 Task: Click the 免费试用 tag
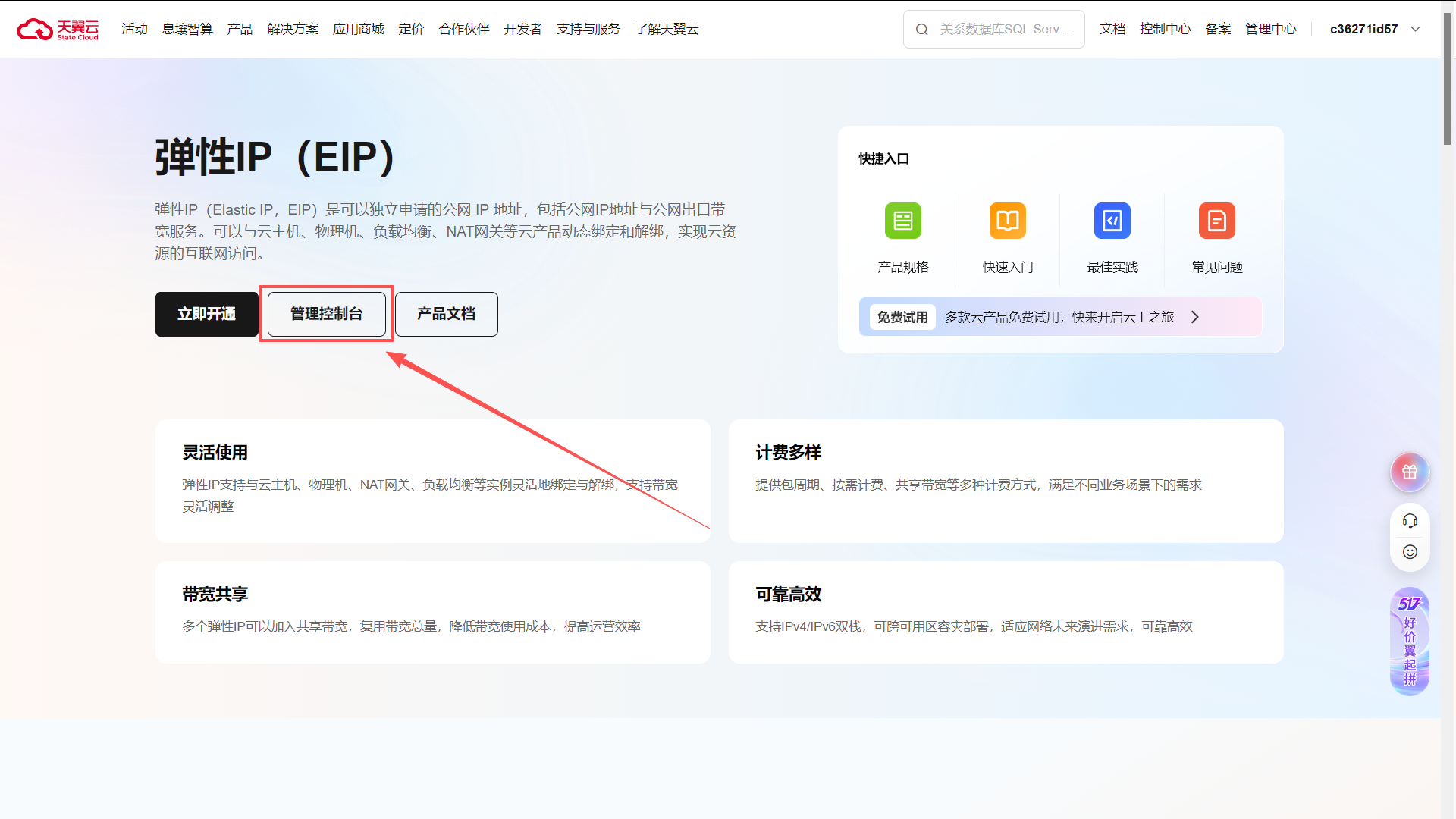point(902,317)
